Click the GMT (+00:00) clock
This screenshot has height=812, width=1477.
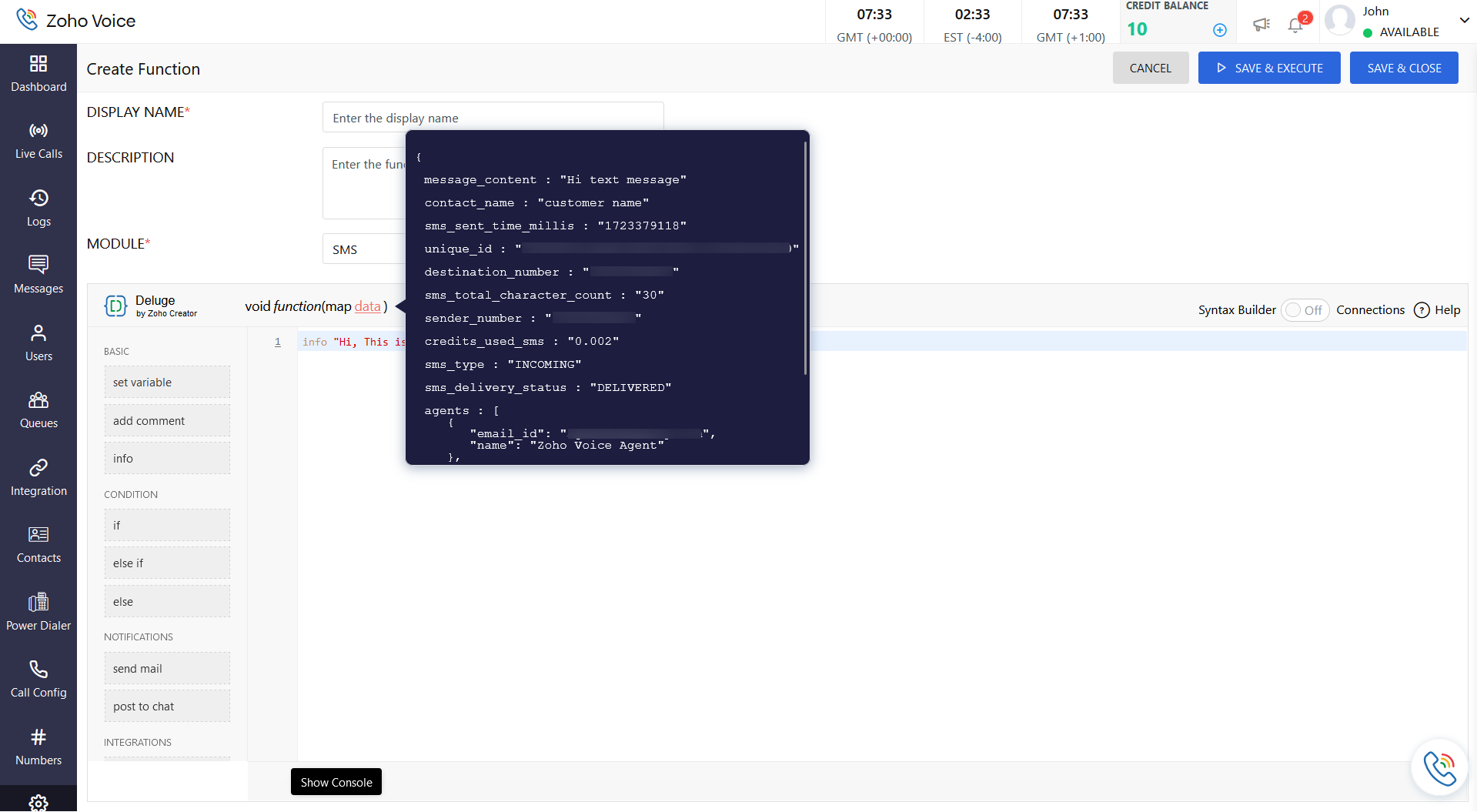point(874,25)
